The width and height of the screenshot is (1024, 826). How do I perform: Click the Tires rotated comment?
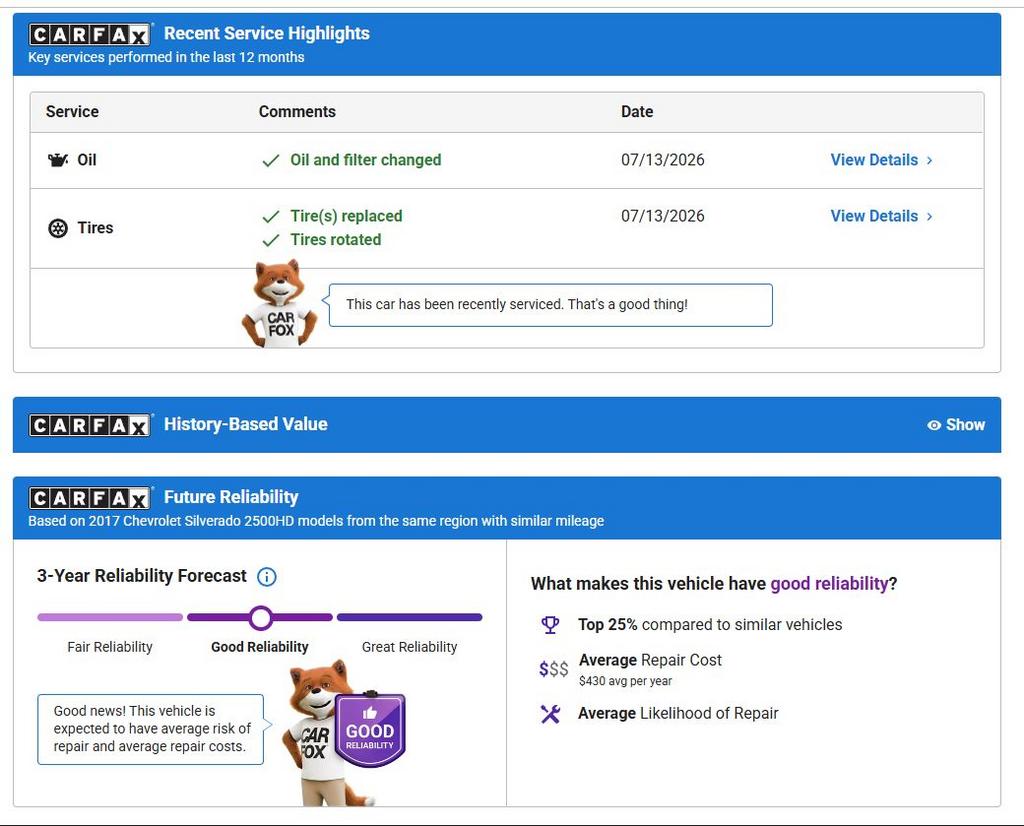pos(336,240)
